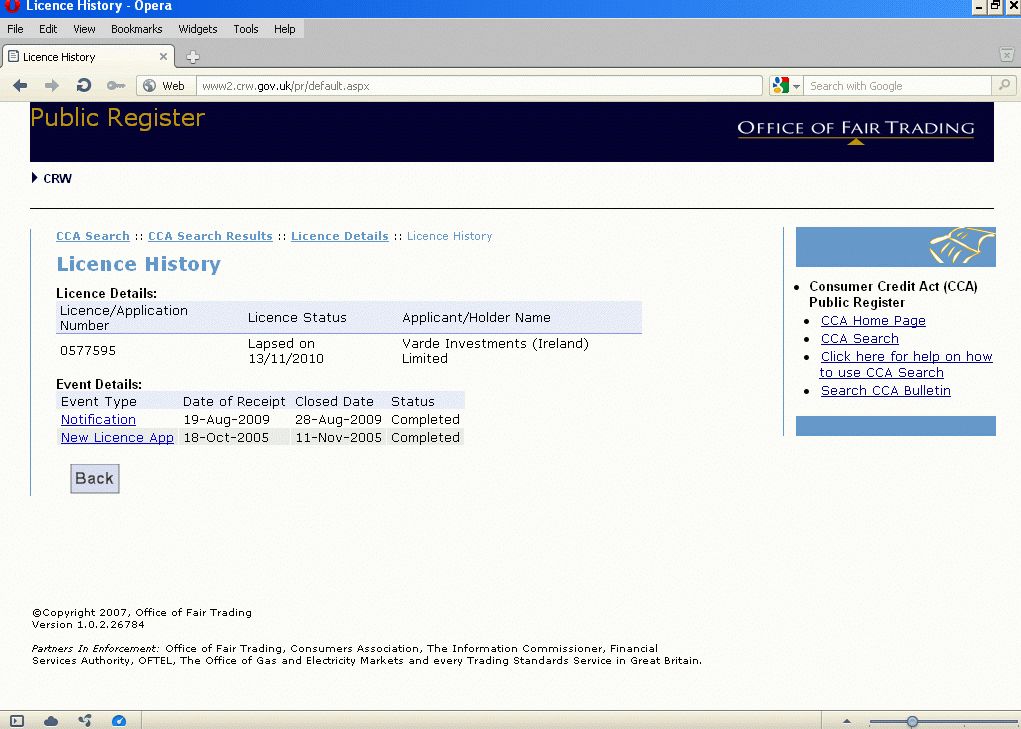This screenshot has height=729, width=1021.
Task: Open the Edit menu
Action: click(48, 29)
